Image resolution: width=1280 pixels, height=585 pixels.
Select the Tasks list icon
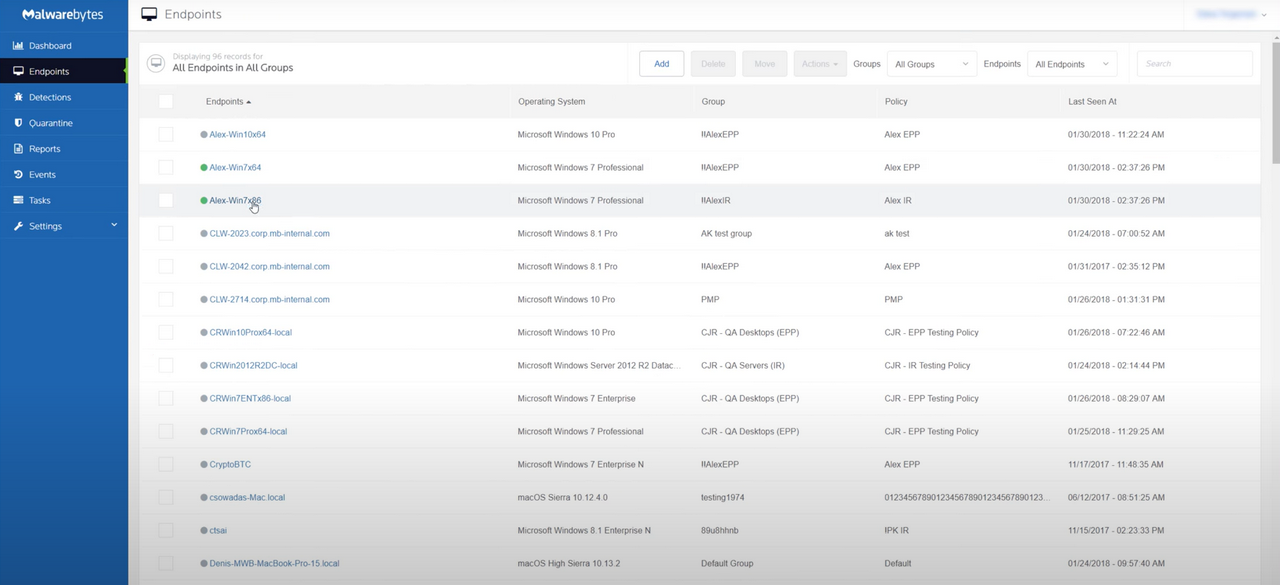tap(20, 200)
